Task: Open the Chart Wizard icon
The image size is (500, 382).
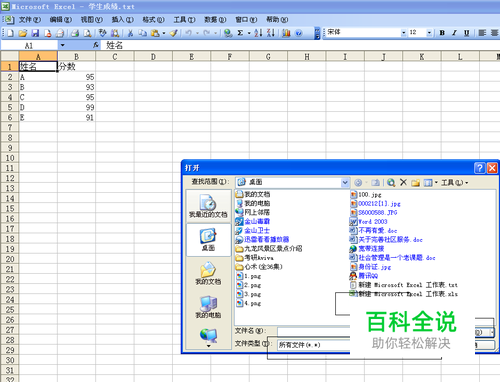Action: [286, 33]
